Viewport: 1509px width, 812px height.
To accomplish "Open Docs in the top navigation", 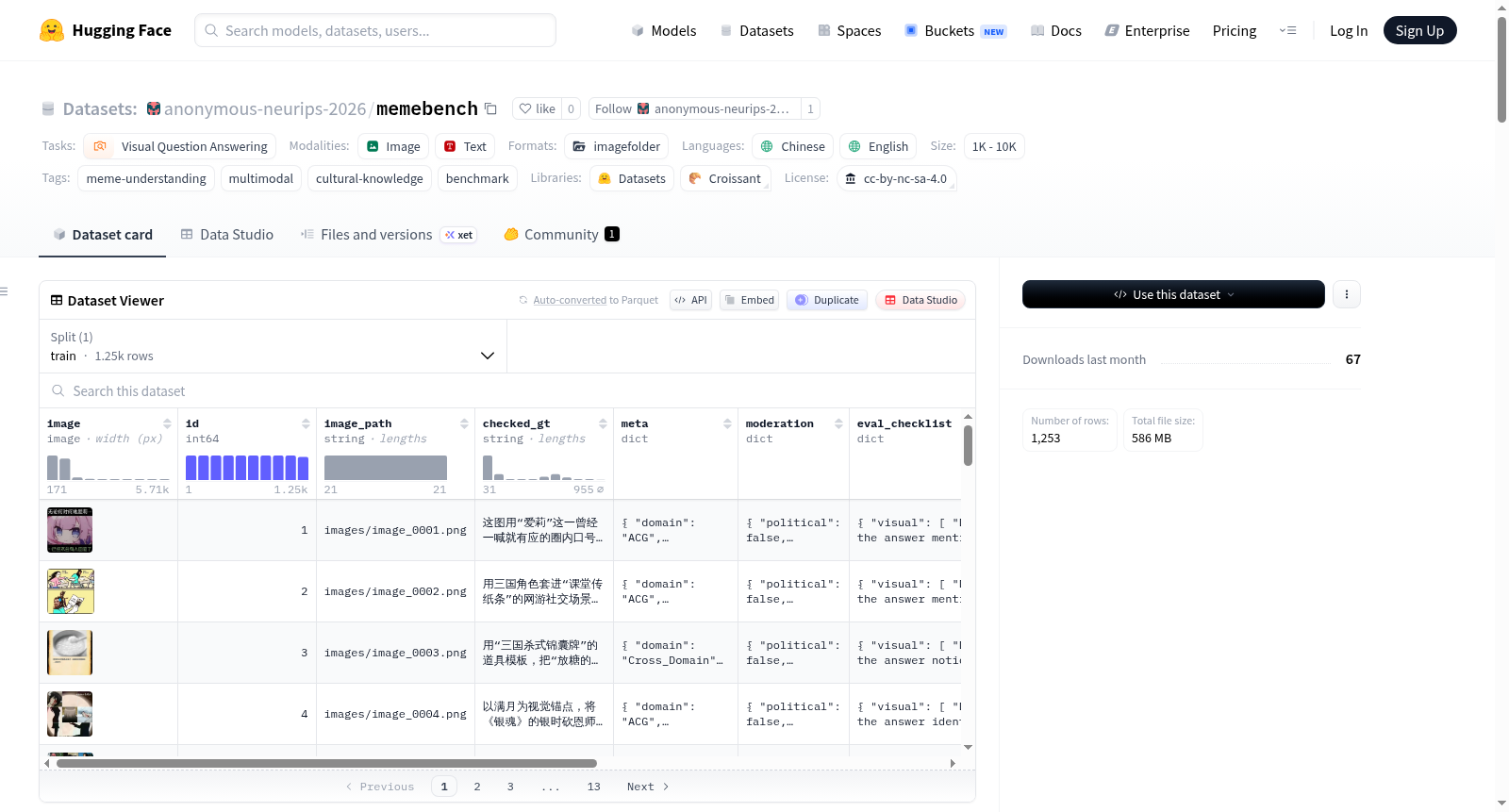I will click(1055, 30).
